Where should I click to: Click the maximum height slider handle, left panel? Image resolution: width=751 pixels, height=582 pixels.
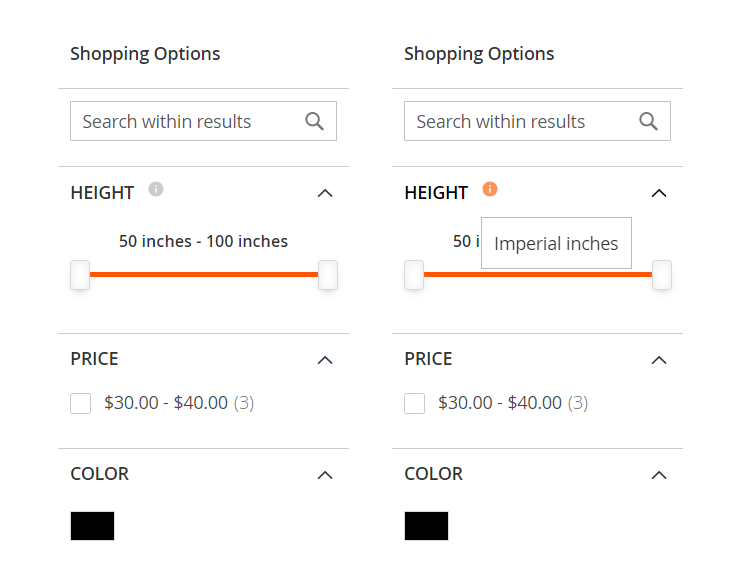point(328,275)
